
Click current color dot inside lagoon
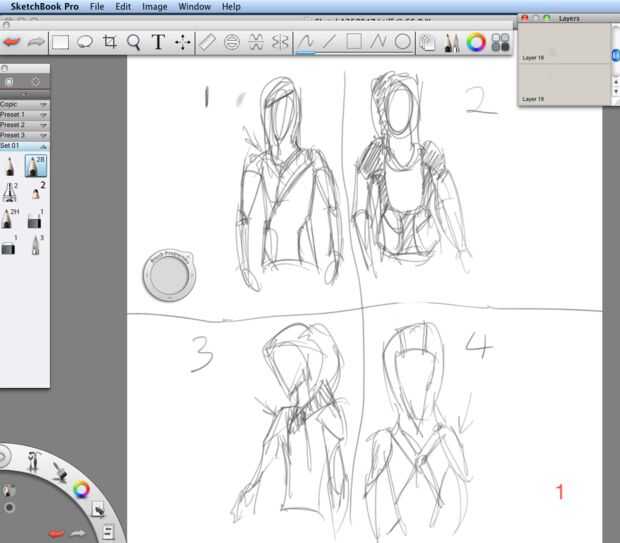[9, 507]
